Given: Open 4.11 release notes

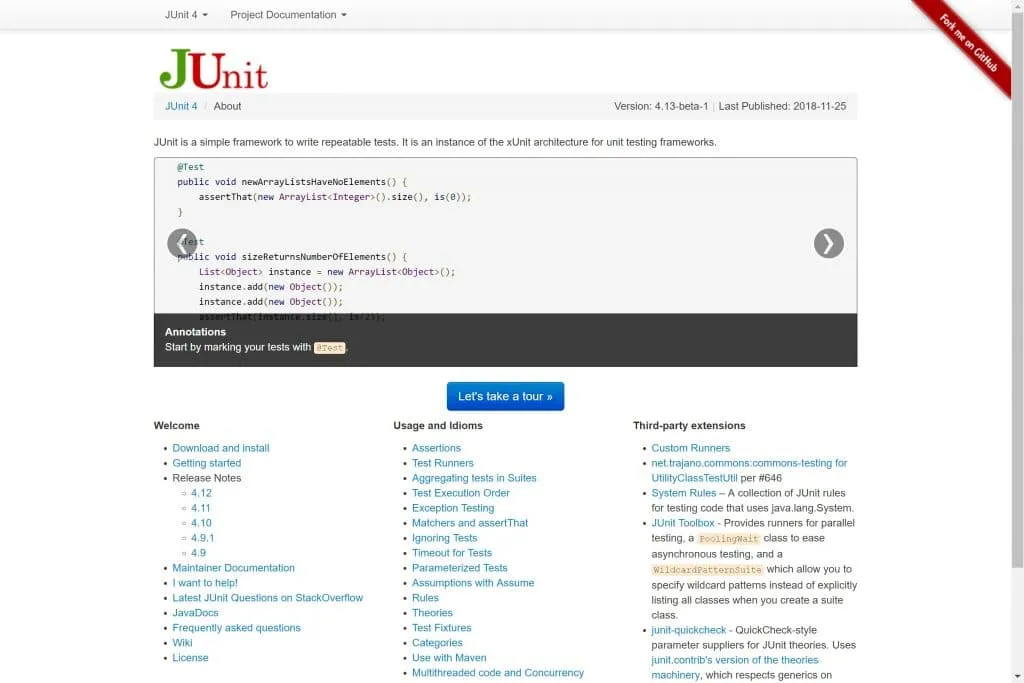Looking at the screenshot, I should (200, 508).
